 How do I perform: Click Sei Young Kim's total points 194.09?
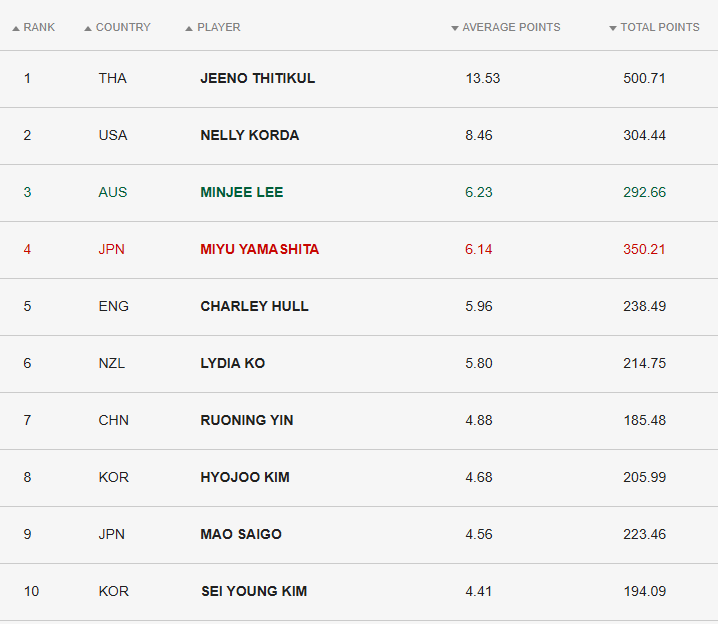pos(644,591)
